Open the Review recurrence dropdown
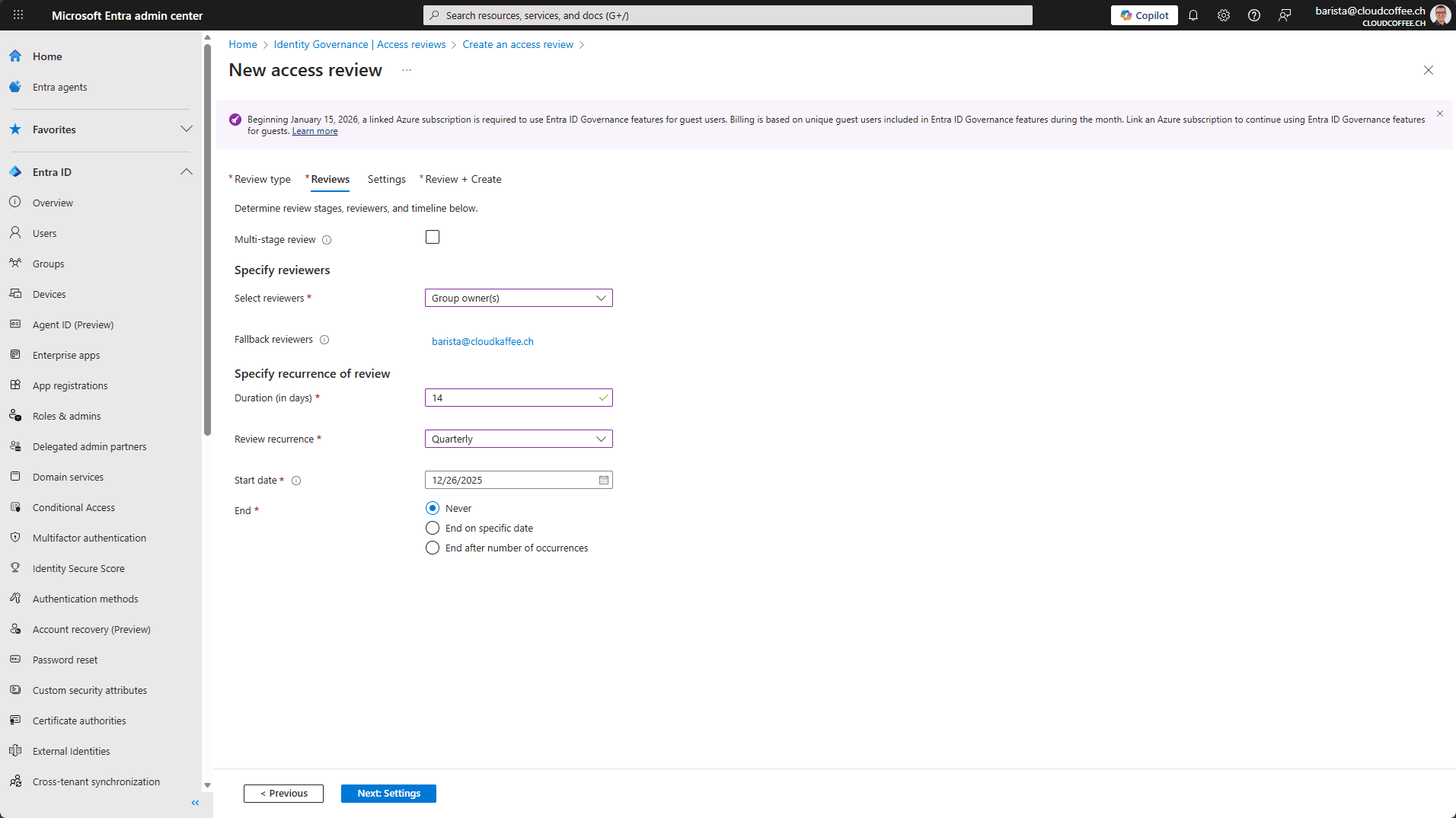 [x=519, y=439]
